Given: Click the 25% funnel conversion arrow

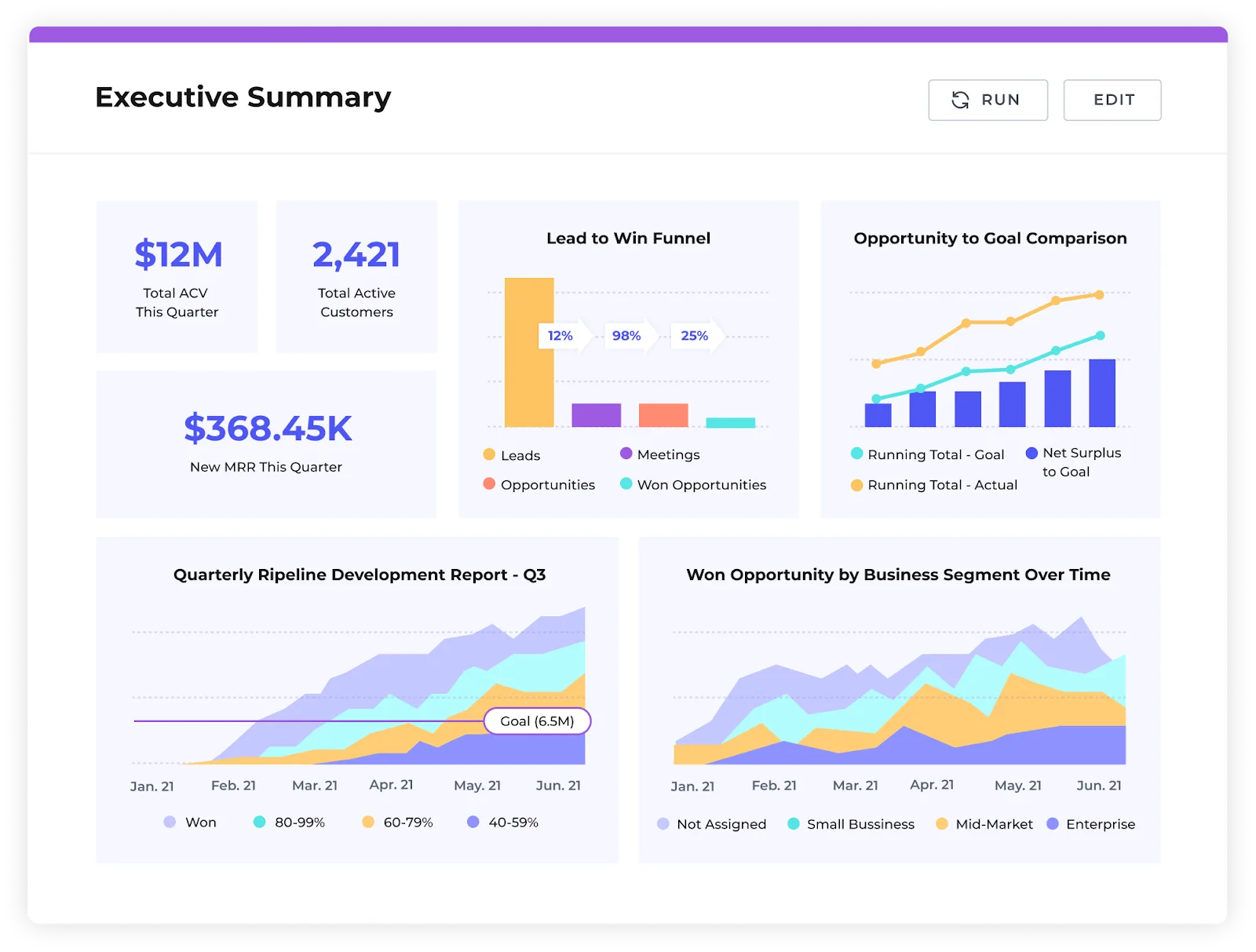Looking at the screenshot, I should pyautogui.click(x=698, y=336).
